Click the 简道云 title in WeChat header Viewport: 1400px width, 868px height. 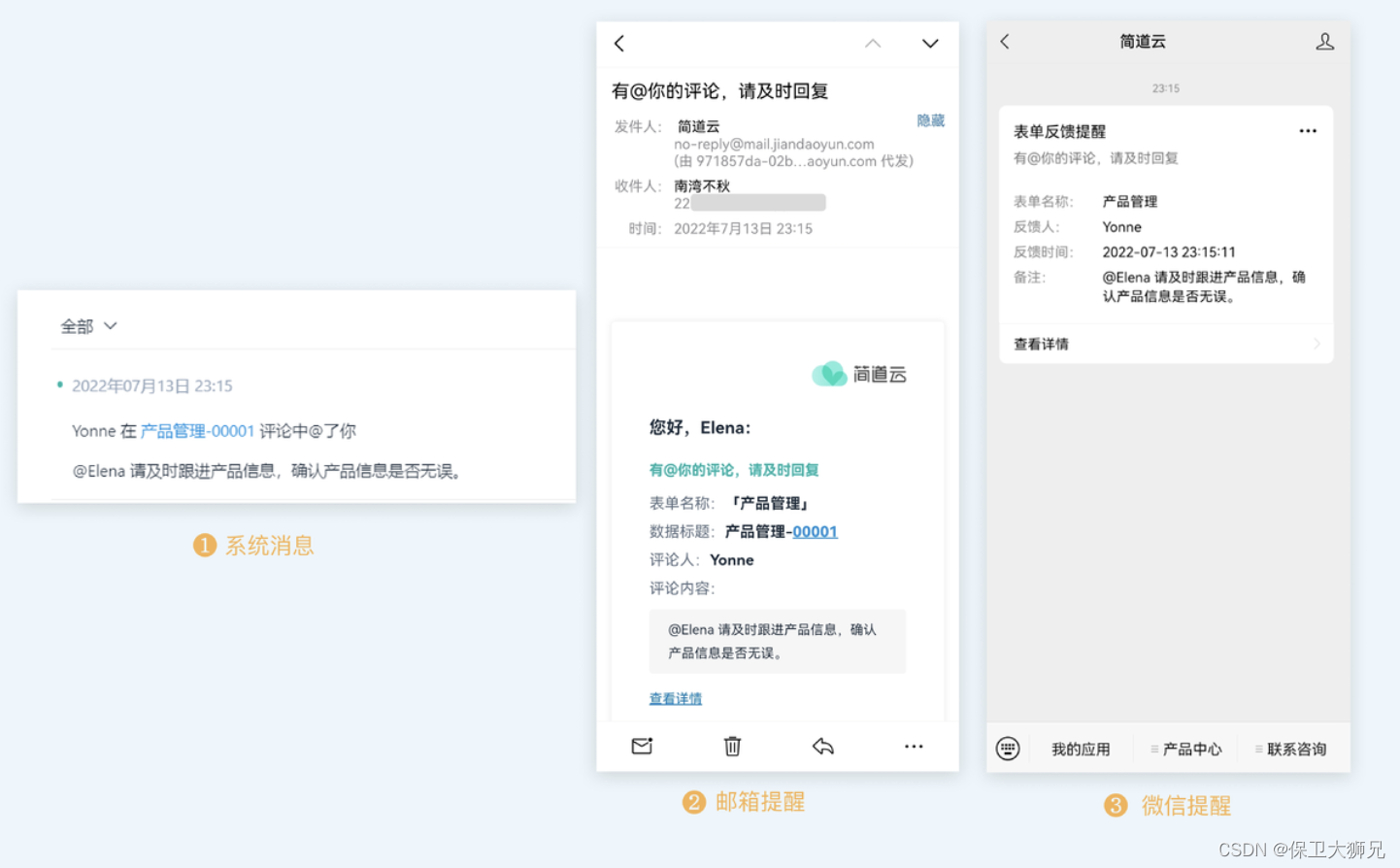coord(1143,41)
